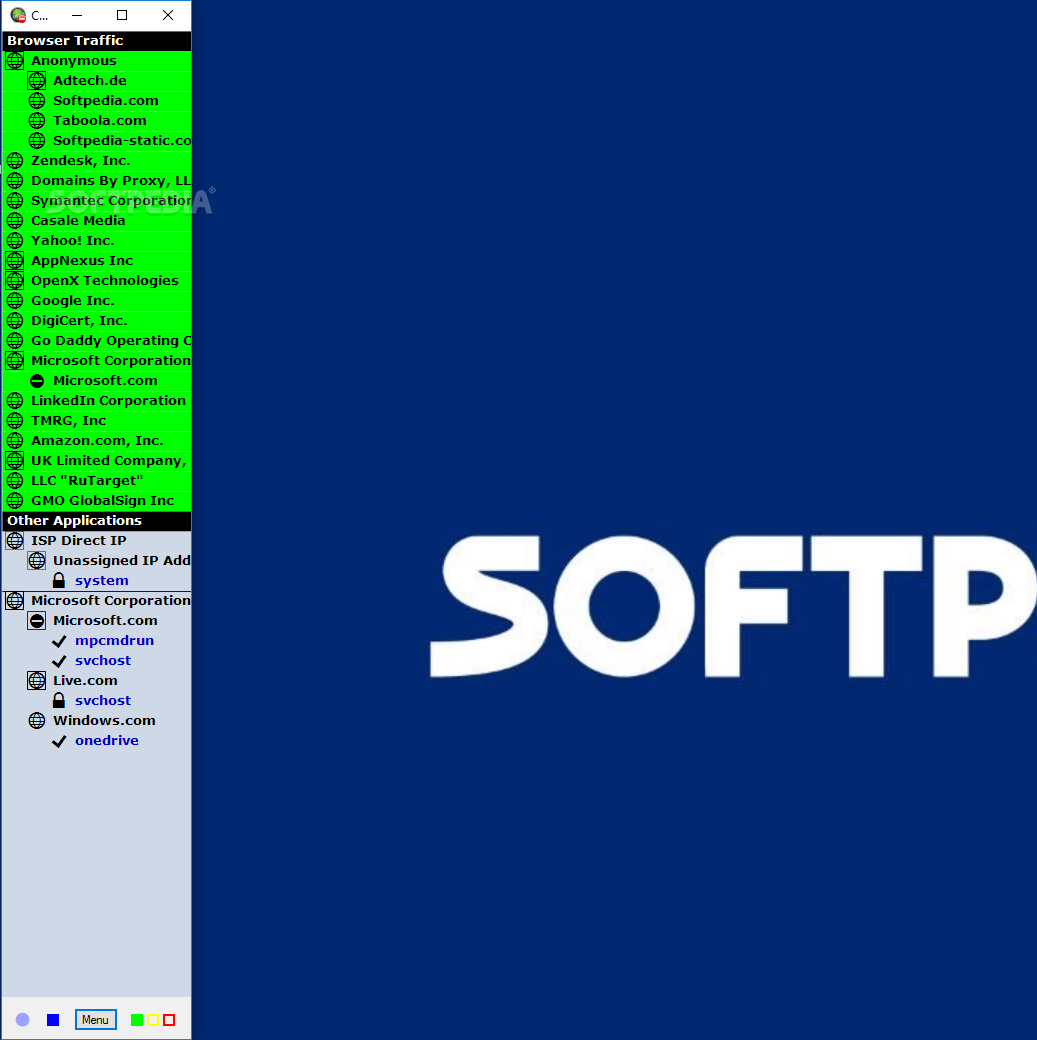
Task: Click the globe icon beside Zendesk, Inc.
Action: point(15,161)
